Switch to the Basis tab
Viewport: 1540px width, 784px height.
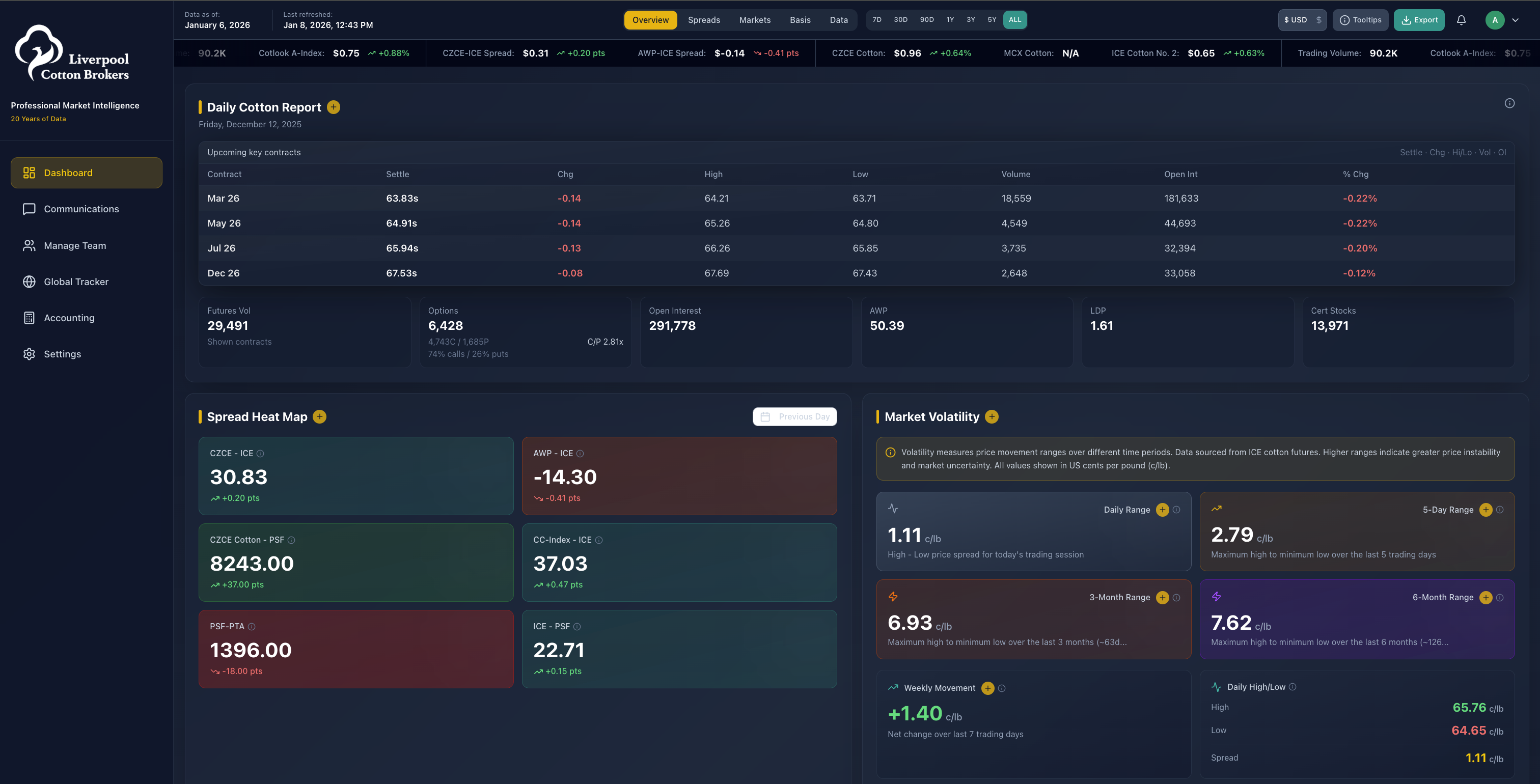tap(800, 20)
